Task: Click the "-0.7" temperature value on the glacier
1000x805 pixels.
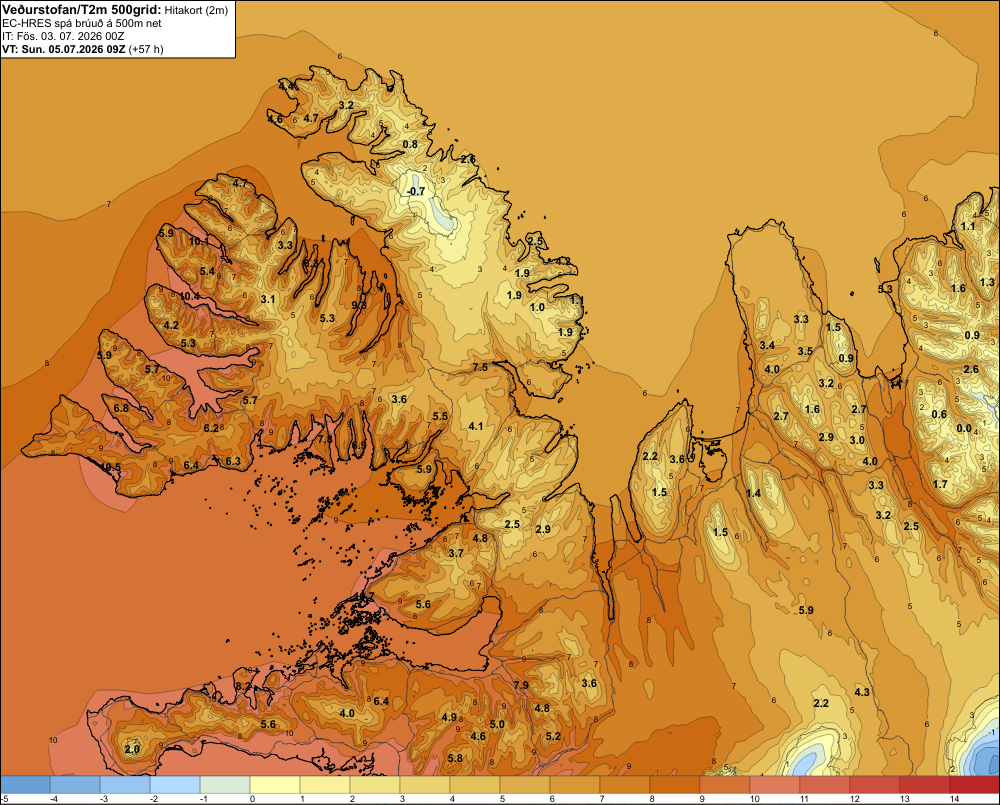Action: [x=416, y=191]
